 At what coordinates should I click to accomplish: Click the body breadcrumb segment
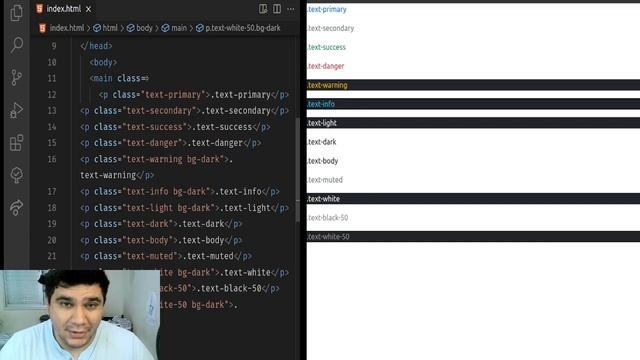(140, 28)
